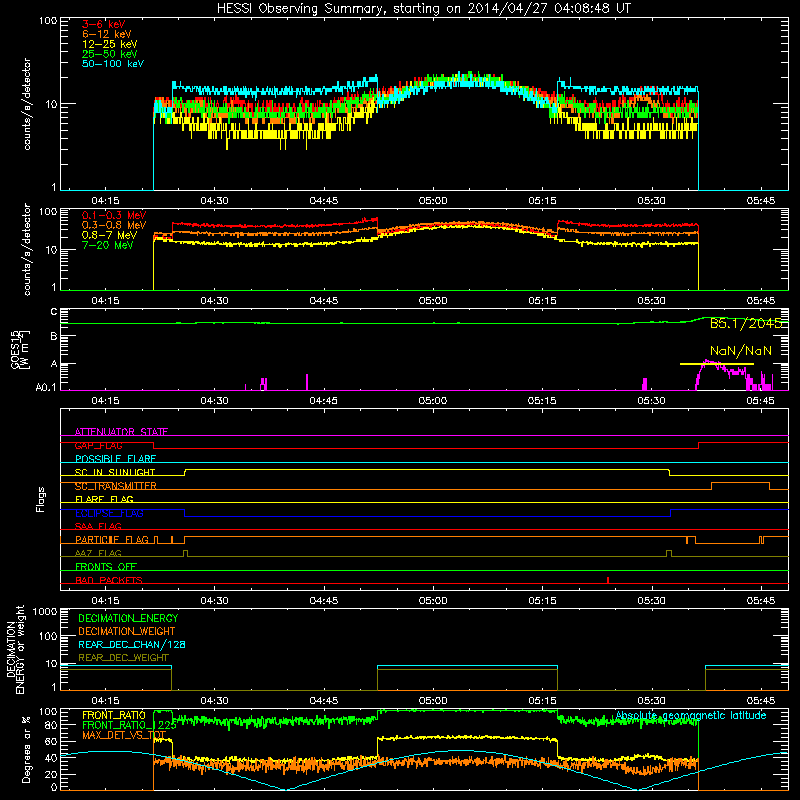Click the SC_IN_SUNLIGHT flag label

click(x=115, y=472)
